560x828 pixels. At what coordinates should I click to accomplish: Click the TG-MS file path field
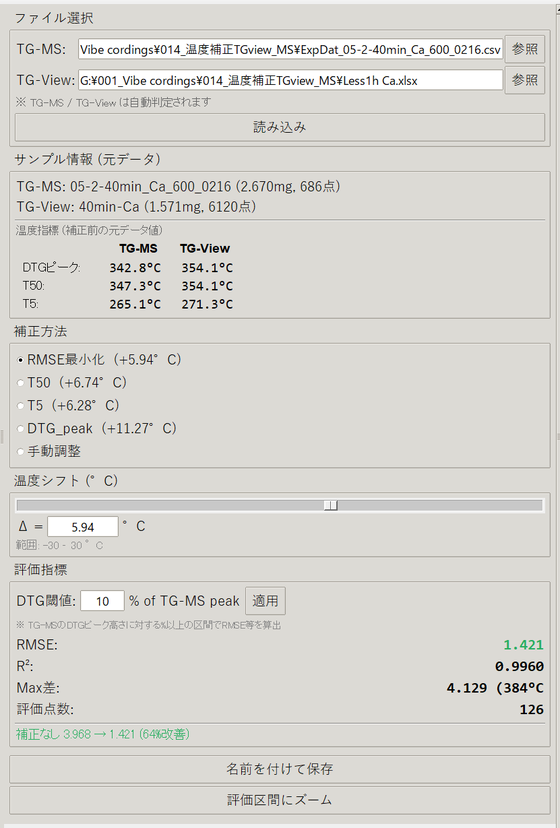coord(290,50)
